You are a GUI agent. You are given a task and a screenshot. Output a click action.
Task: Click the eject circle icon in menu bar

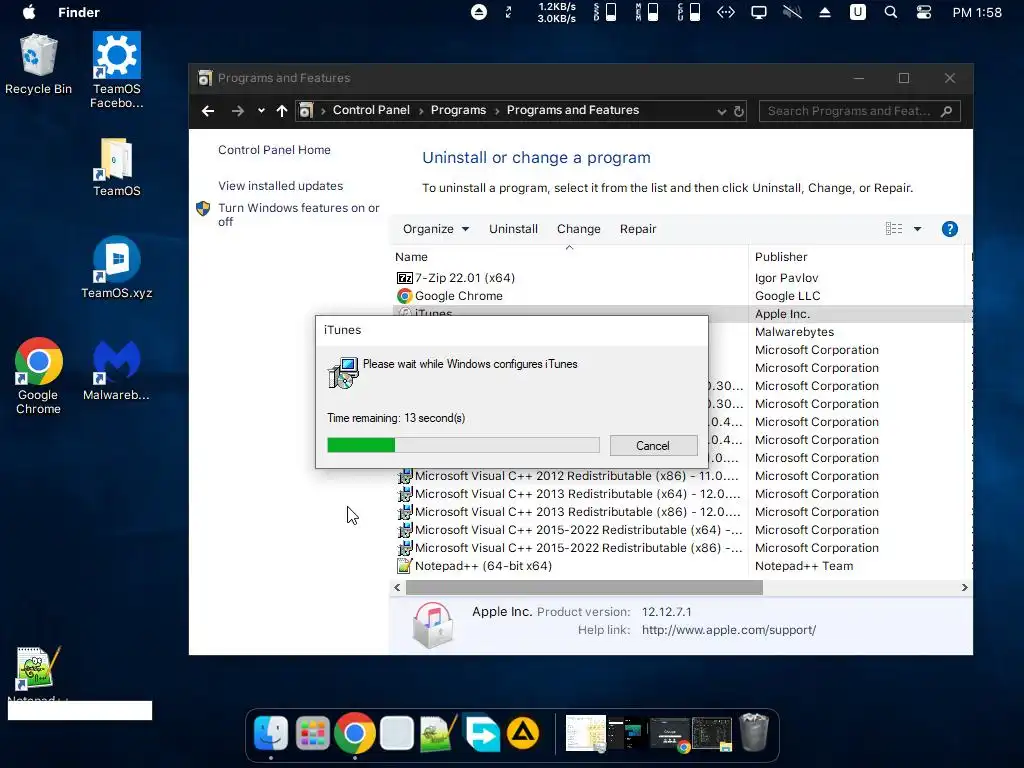point(479,12)
